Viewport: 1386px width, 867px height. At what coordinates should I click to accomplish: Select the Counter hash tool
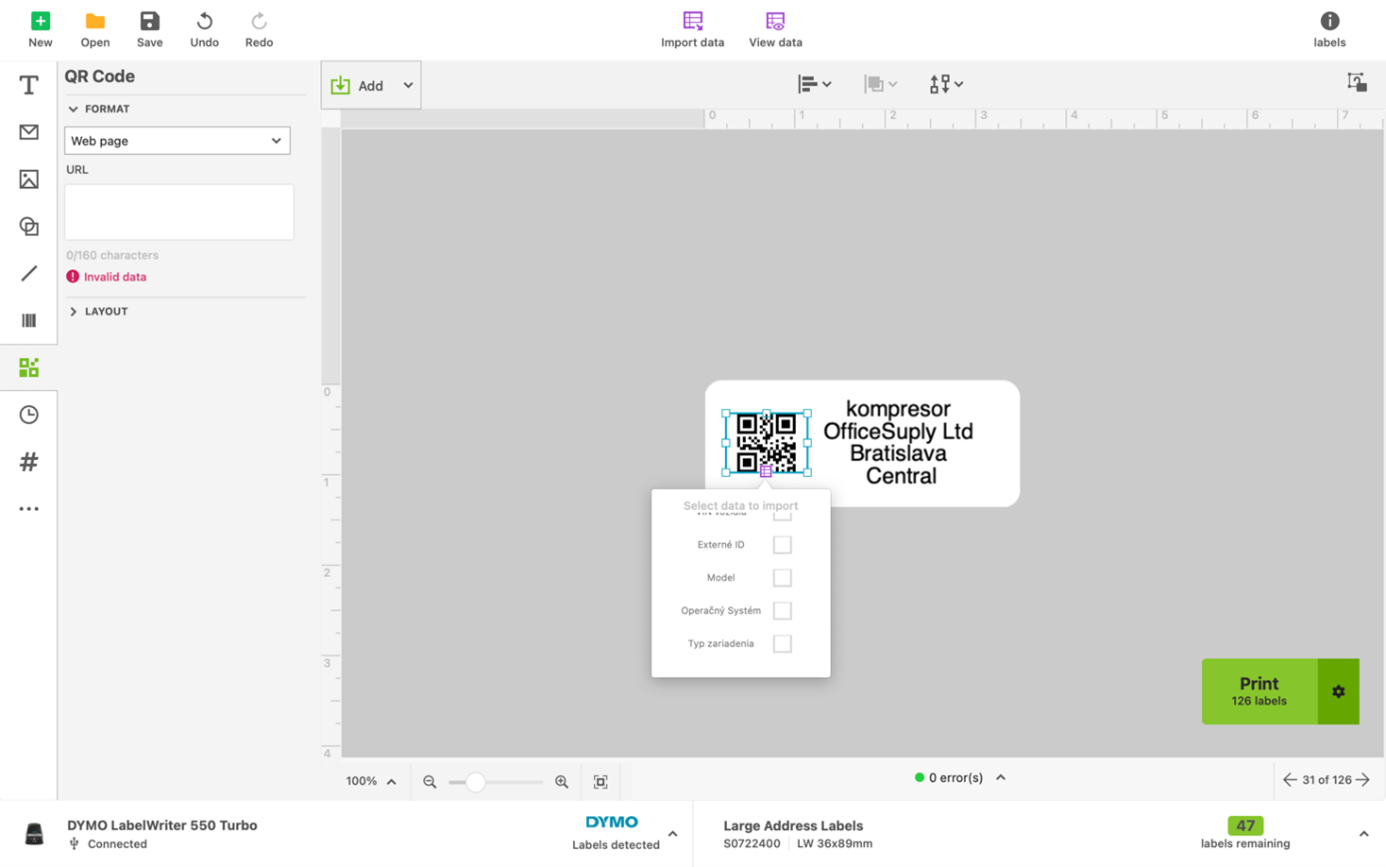(29, 462)
